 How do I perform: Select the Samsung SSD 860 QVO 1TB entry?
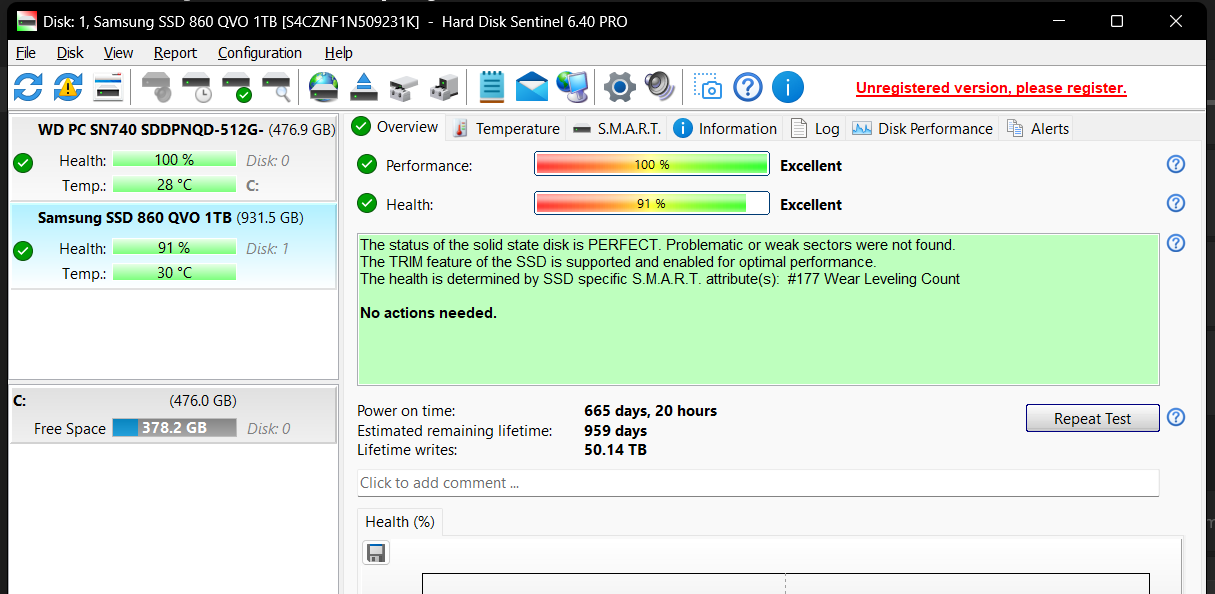pyautogui.click(x=174, y=246)
